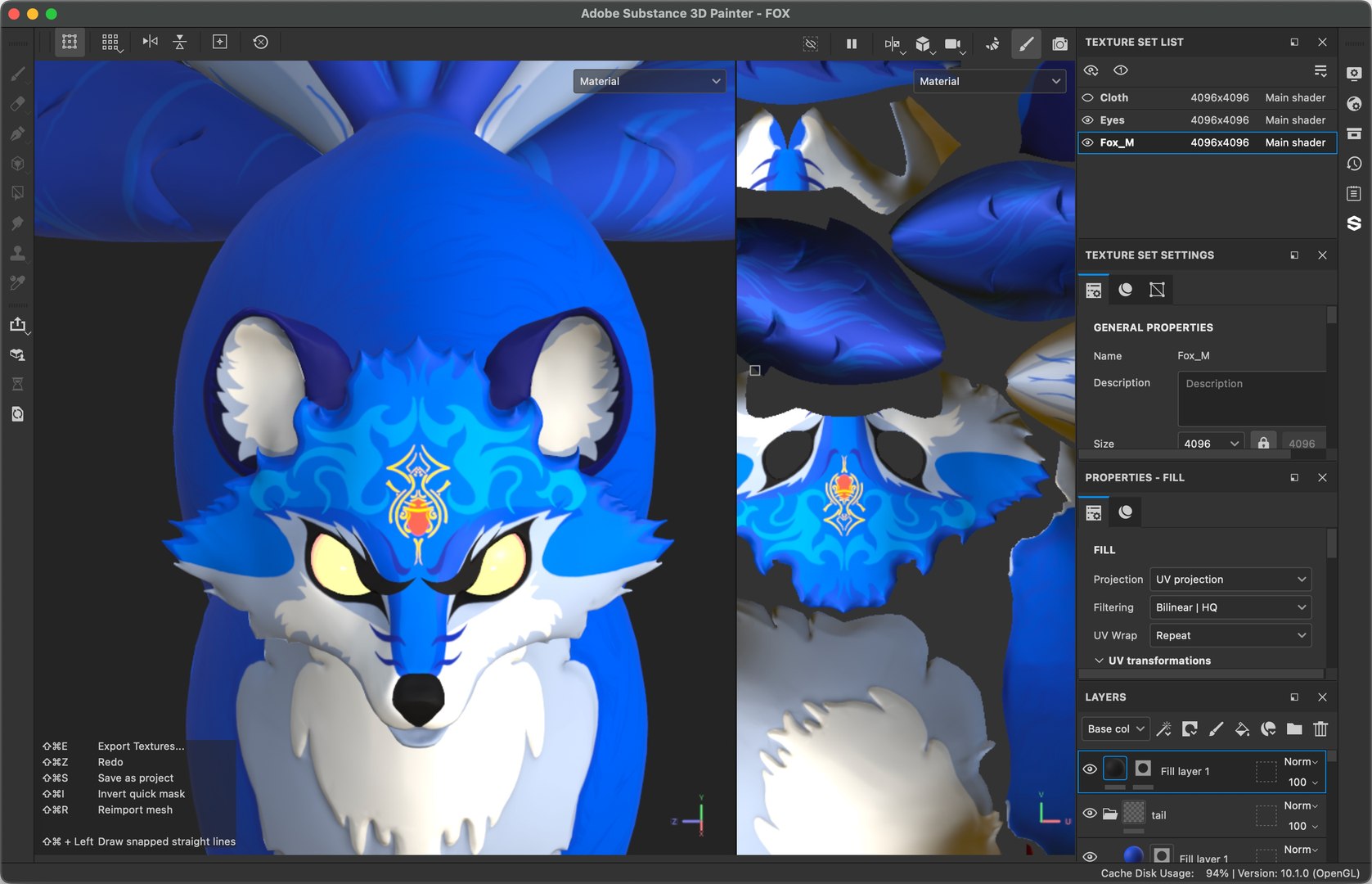Viewport: 1372px width, 884px height.
Task: Select the general settings tab in Properties - Fill
Action: pos(1094,512)
